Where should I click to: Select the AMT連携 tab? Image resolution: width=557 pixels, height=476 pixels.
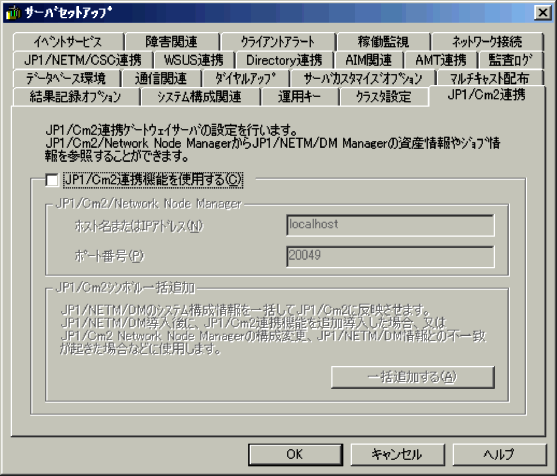[441, 60]
